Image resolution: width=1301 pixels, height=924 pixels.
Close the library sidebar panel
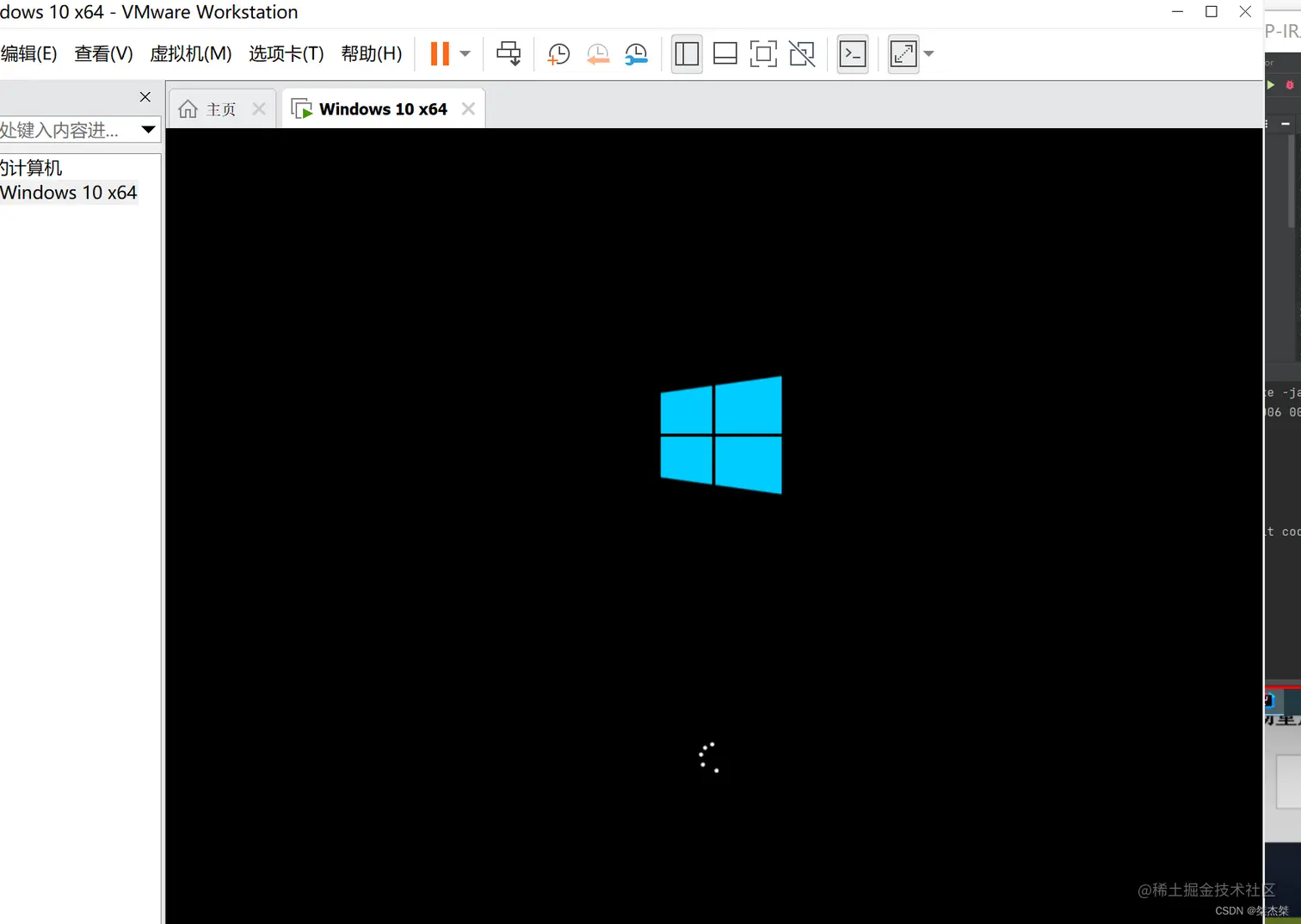[x=145, y=96]
